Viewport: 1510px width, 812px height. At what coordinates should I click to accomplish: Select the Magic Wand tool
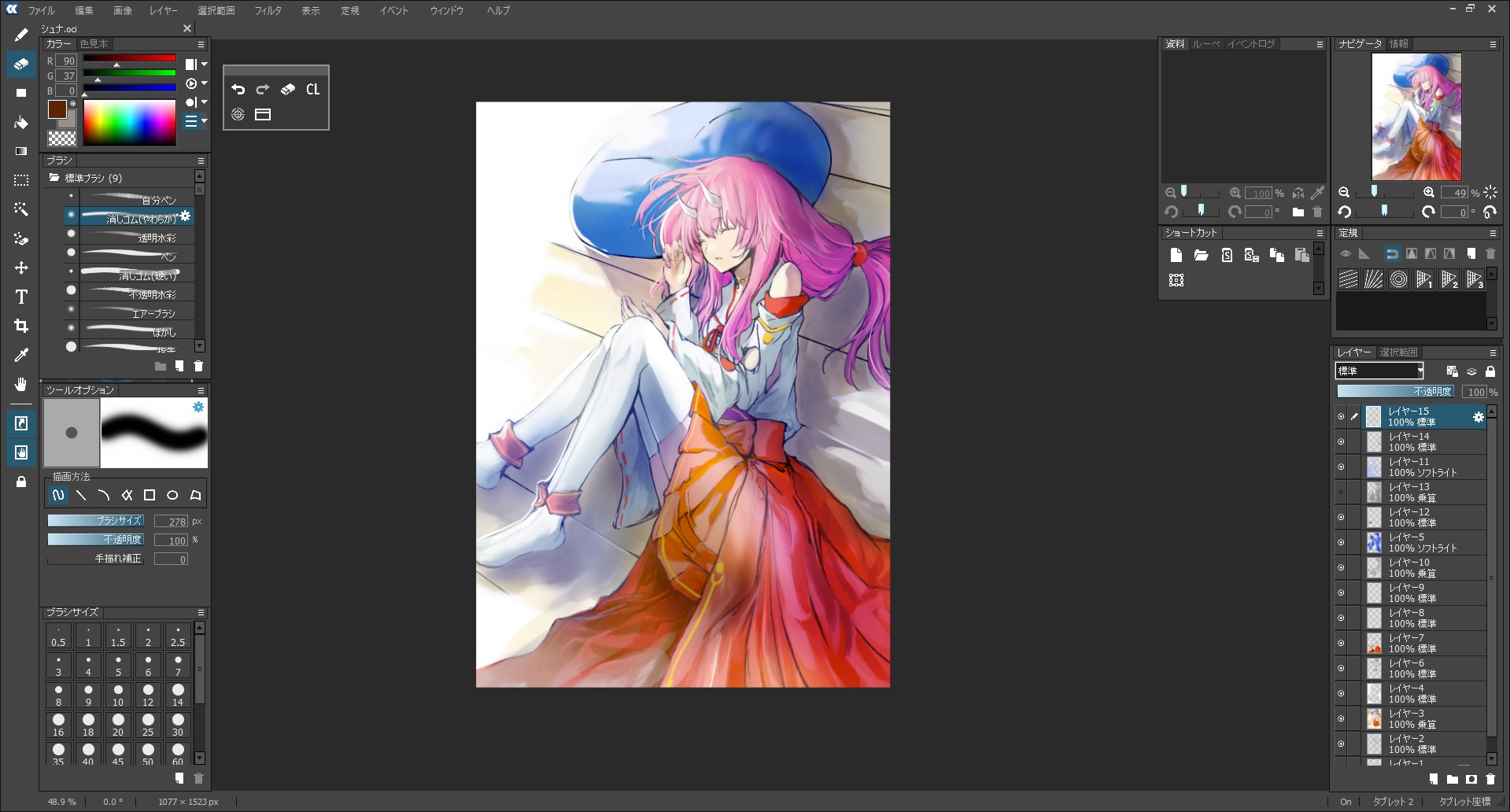pyautogui.click(x=21, y=209)
